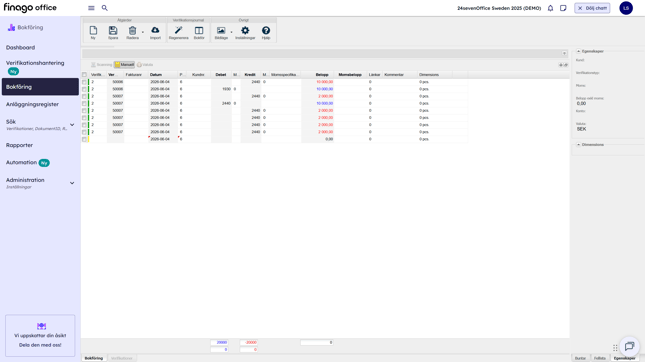This screenshot has height=362, width=645.
Task: Collapse the Egenskaper panel
Action: (578, 51)
